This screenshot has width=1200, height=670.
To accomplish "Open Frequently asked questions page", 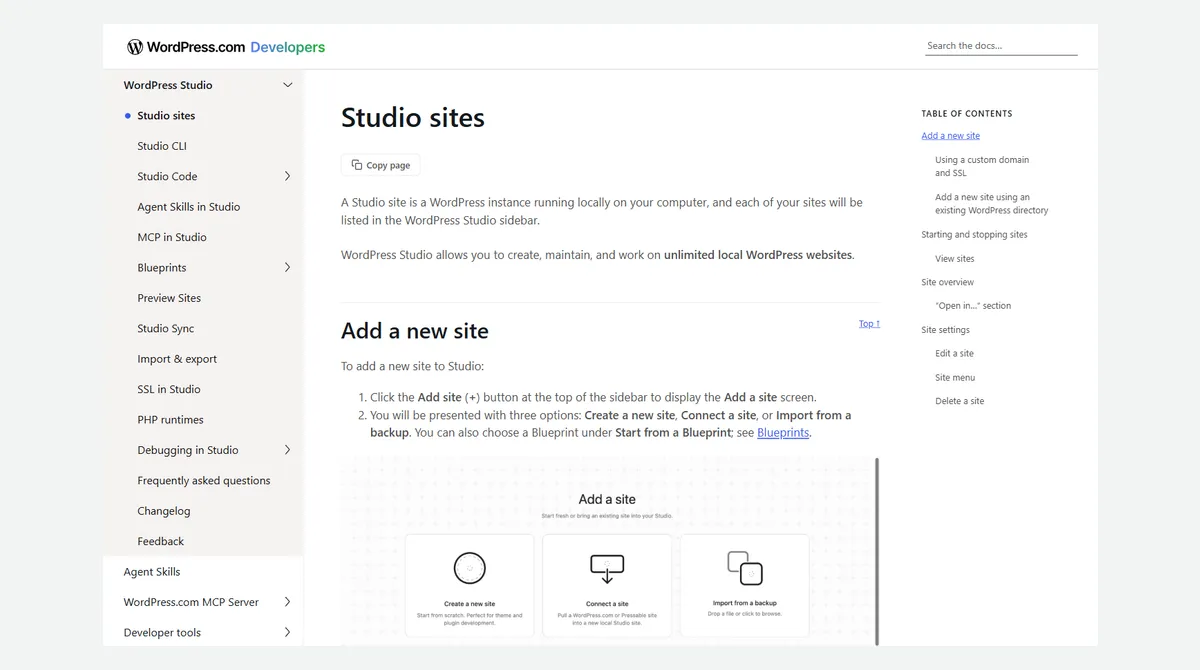I will [204, 480].
